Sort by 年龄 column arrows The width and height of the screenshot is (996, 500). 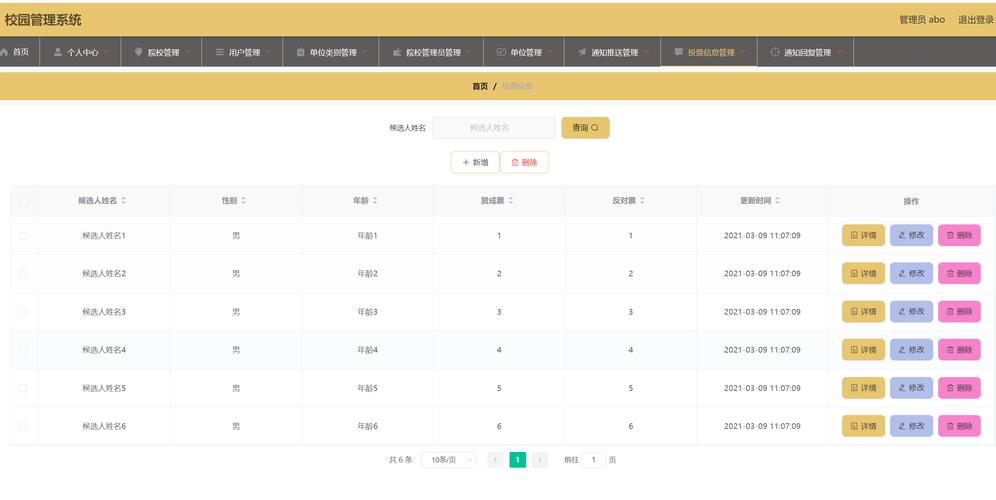[375, 200]
